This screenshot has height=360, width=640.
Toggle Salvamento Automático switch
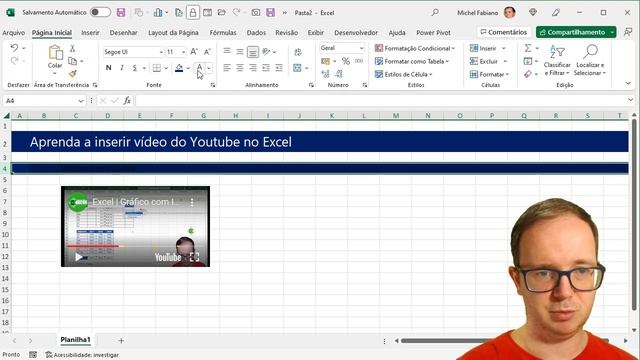[100, 12]
